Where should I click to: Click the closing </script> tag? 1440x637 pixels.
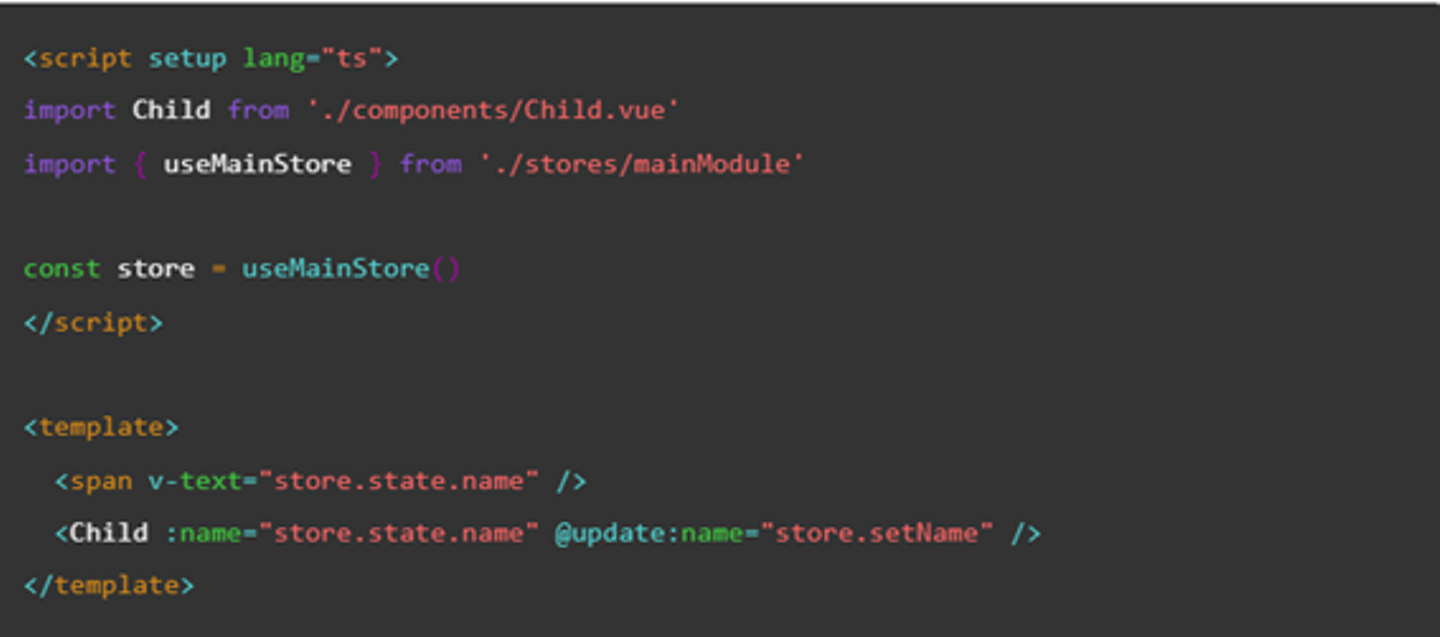point(93,323)
